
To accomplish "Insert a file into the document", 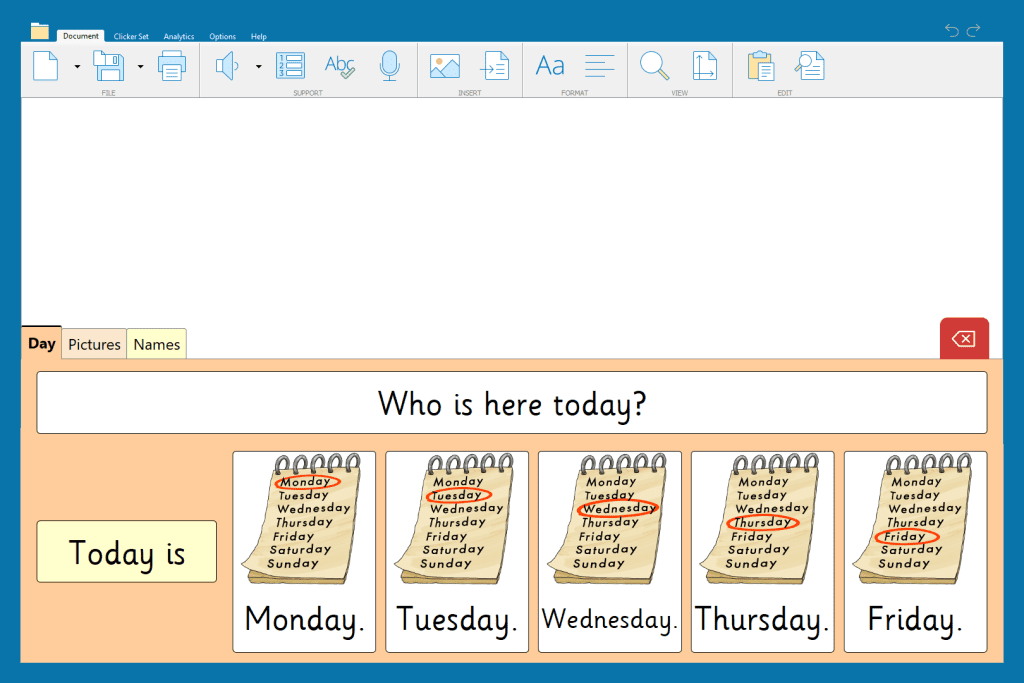I will (494, 66).
